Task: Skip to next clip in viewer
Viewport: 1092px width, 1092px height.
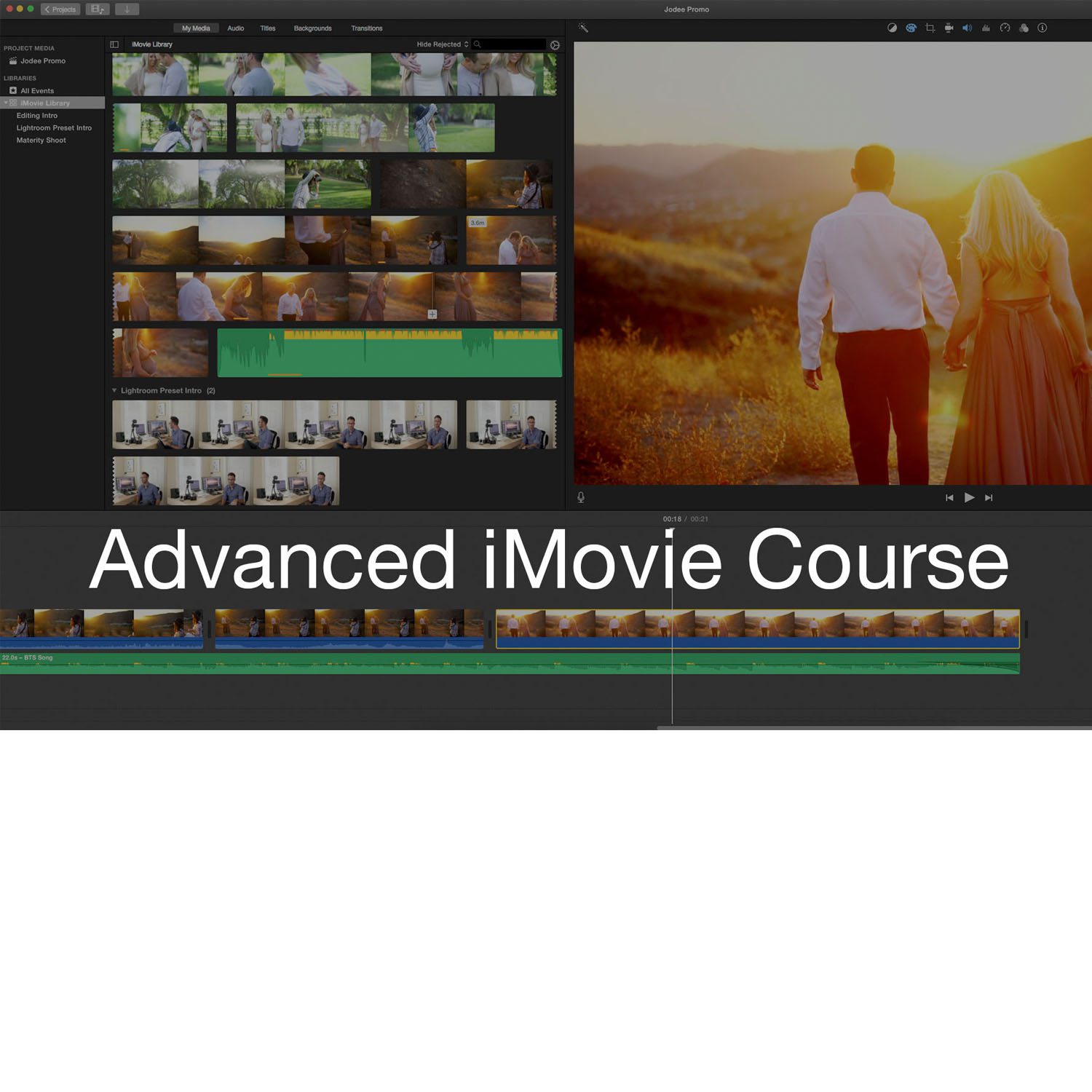Action: pos(989,498)
